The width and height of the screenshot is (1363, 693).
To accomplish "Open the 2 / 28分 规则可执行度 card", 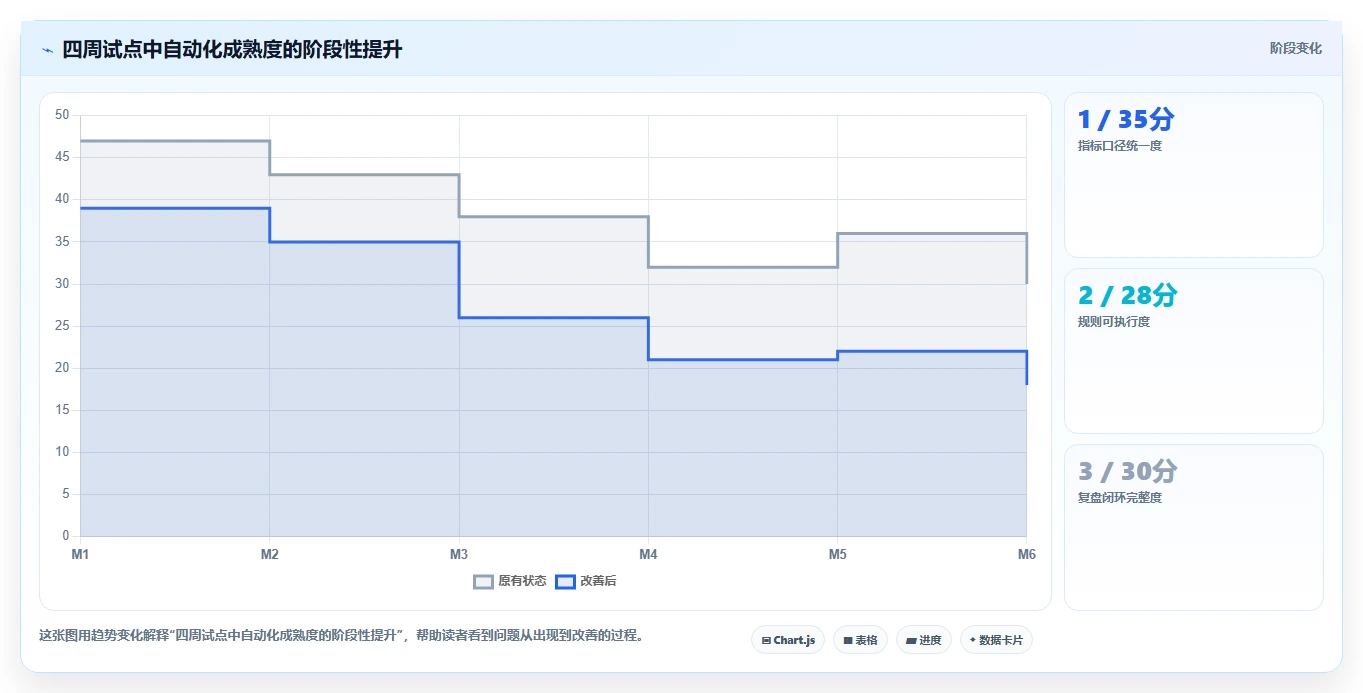I will 1194,351.
